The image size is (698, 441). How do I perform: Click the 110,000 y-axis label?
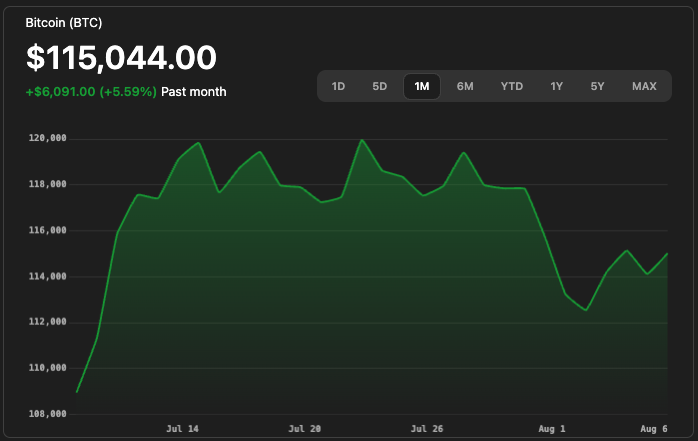point(48,368)
